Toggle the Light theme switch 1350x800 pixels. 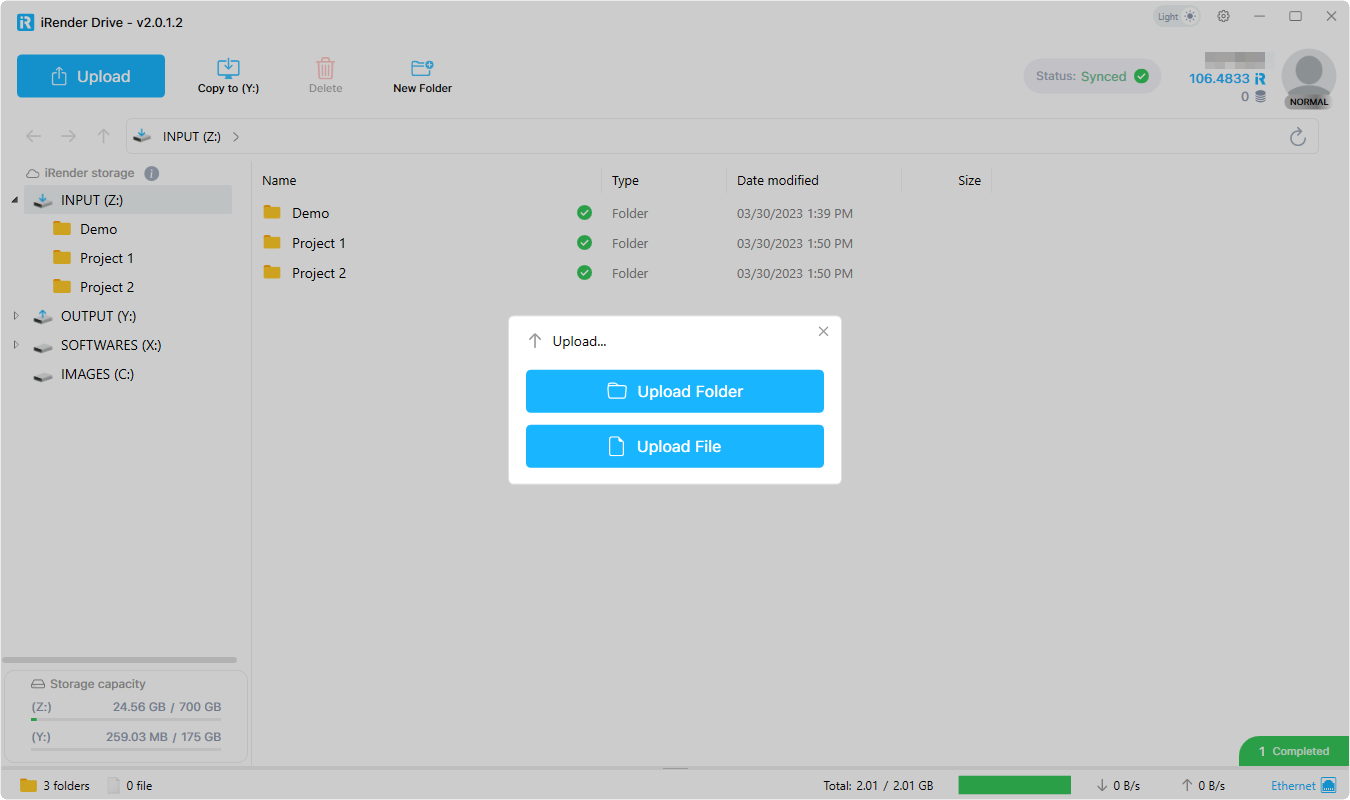pos(1177,16)
